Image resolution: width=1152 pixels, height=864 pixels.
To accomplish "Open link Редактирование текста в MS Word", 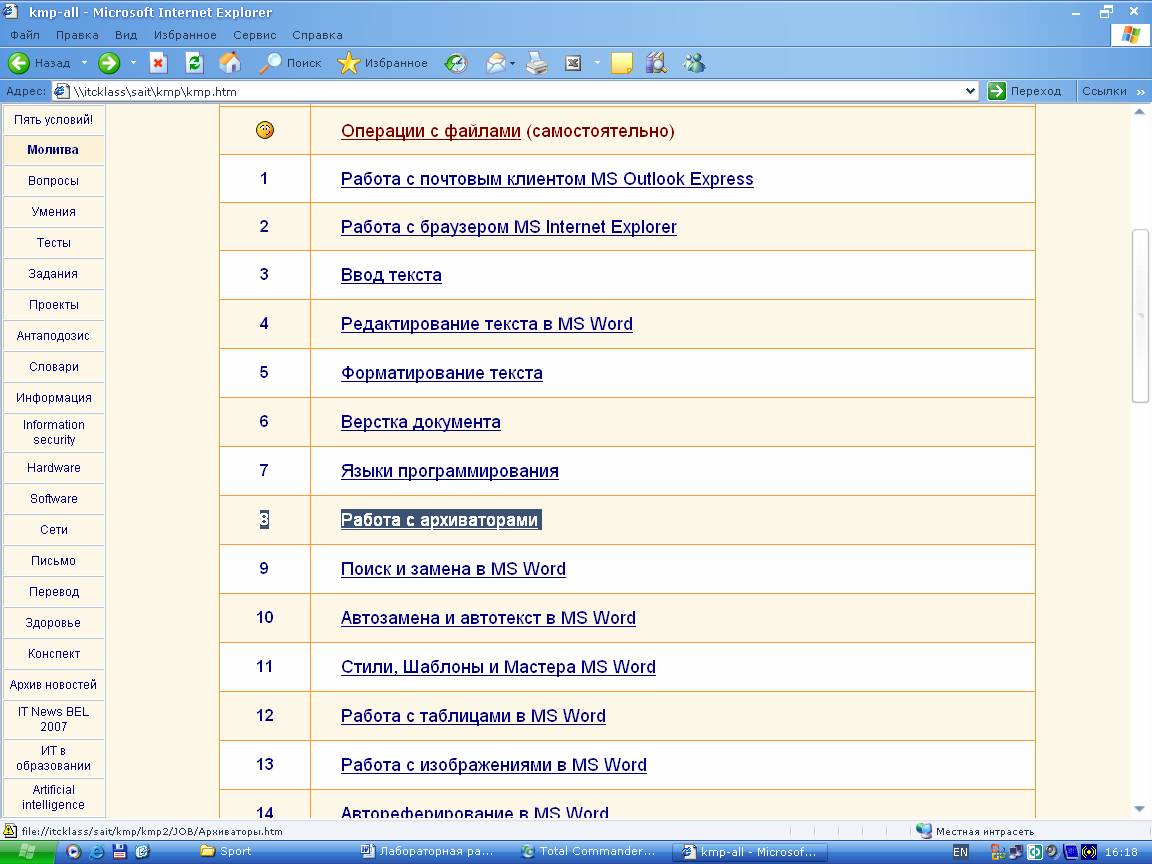I will click(x=486, y=324).
